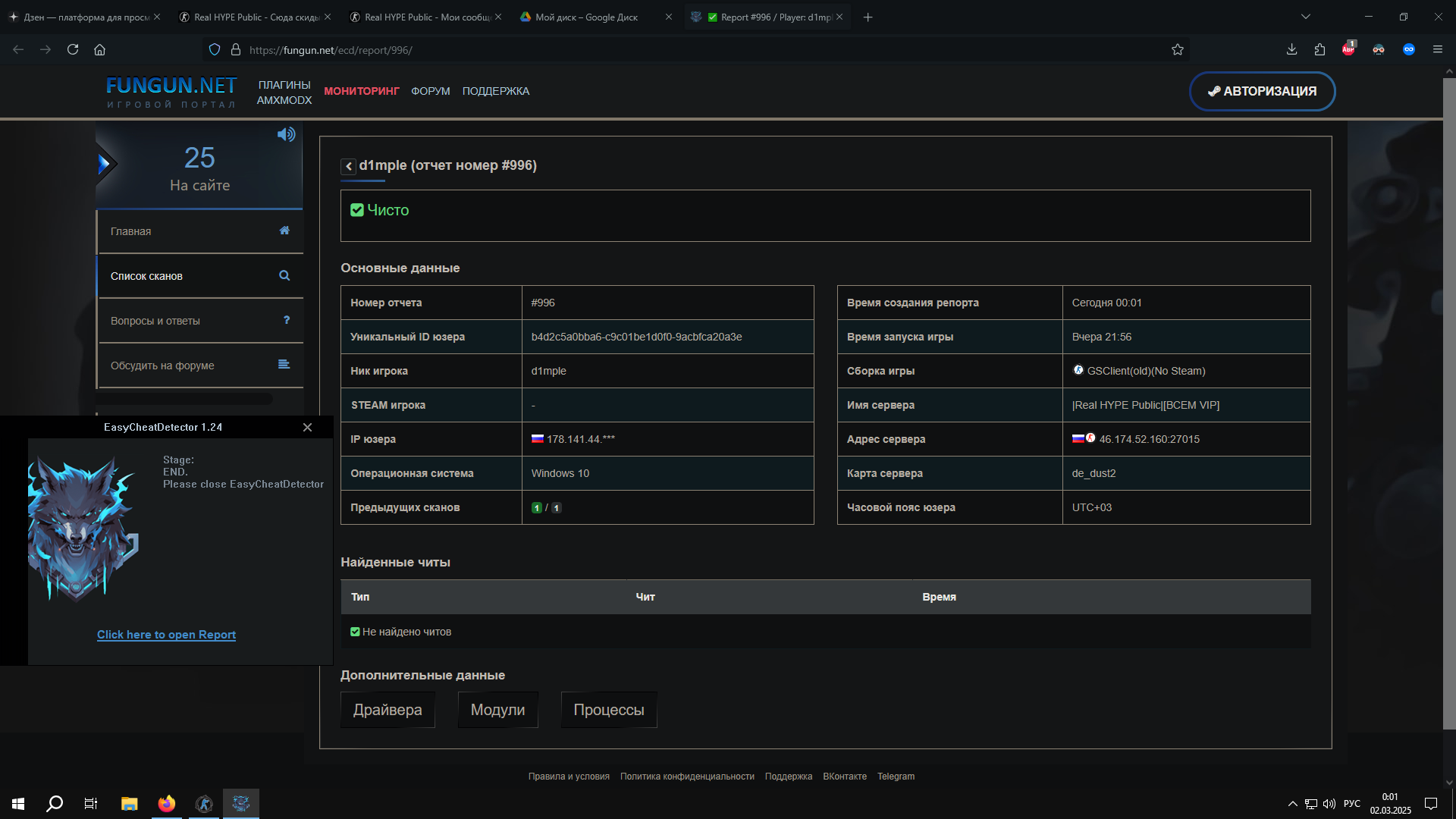Open a new browser tab
The height and width of the screenshot is (819, 1456).
[868, 17]
